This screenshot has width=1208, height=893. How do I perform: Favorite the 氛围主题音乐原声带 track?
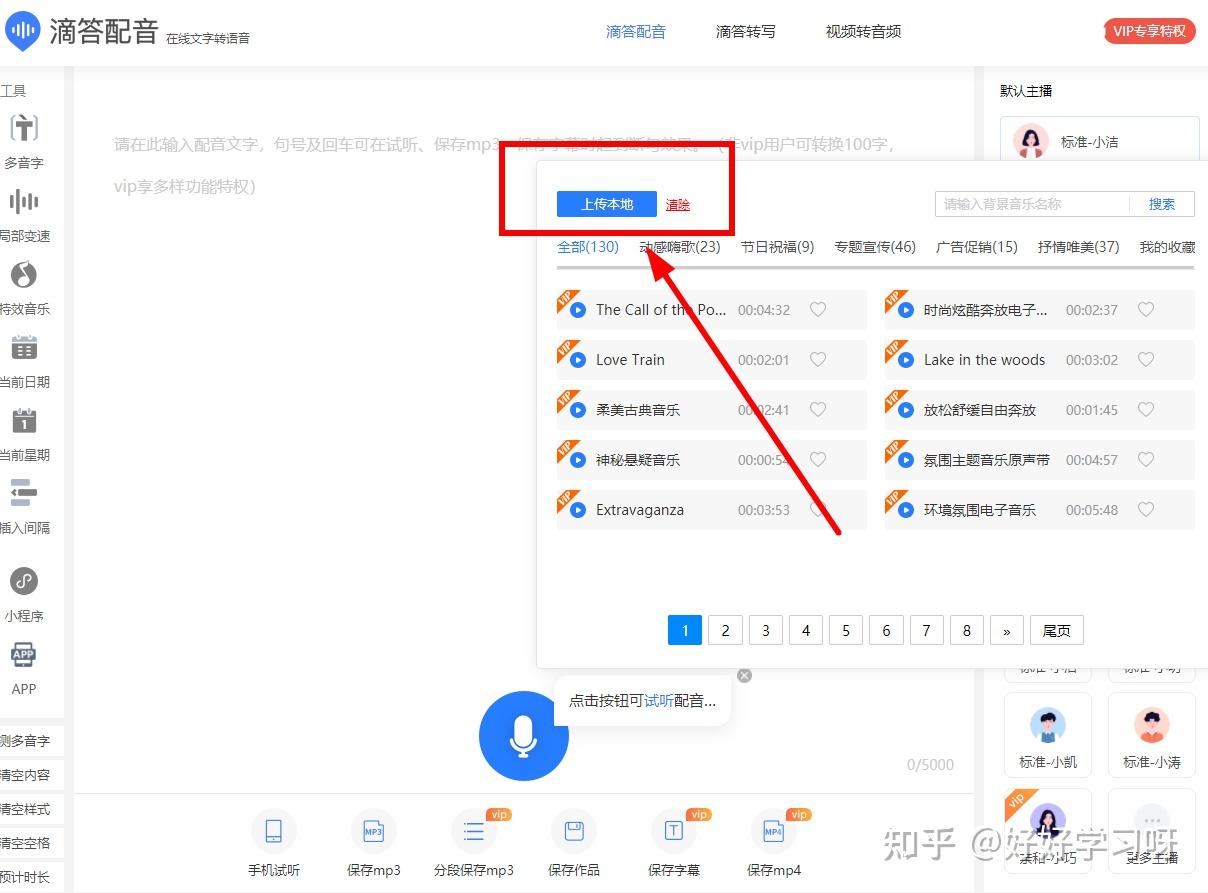click(x=1146, y=460)
